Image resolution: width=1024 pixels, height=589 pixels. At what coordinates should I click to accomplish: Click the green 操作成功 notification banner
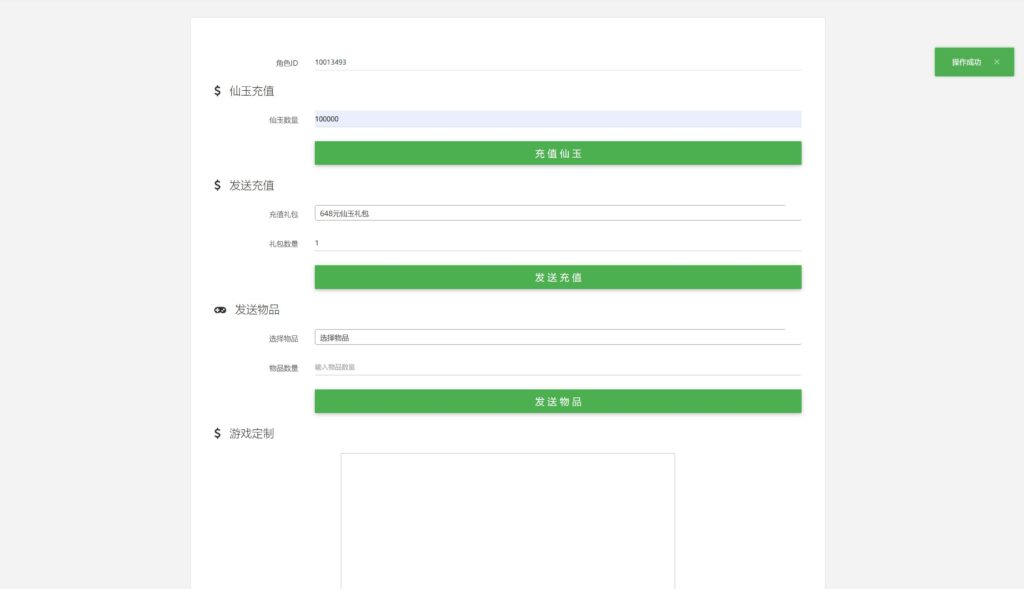point(967,62)
